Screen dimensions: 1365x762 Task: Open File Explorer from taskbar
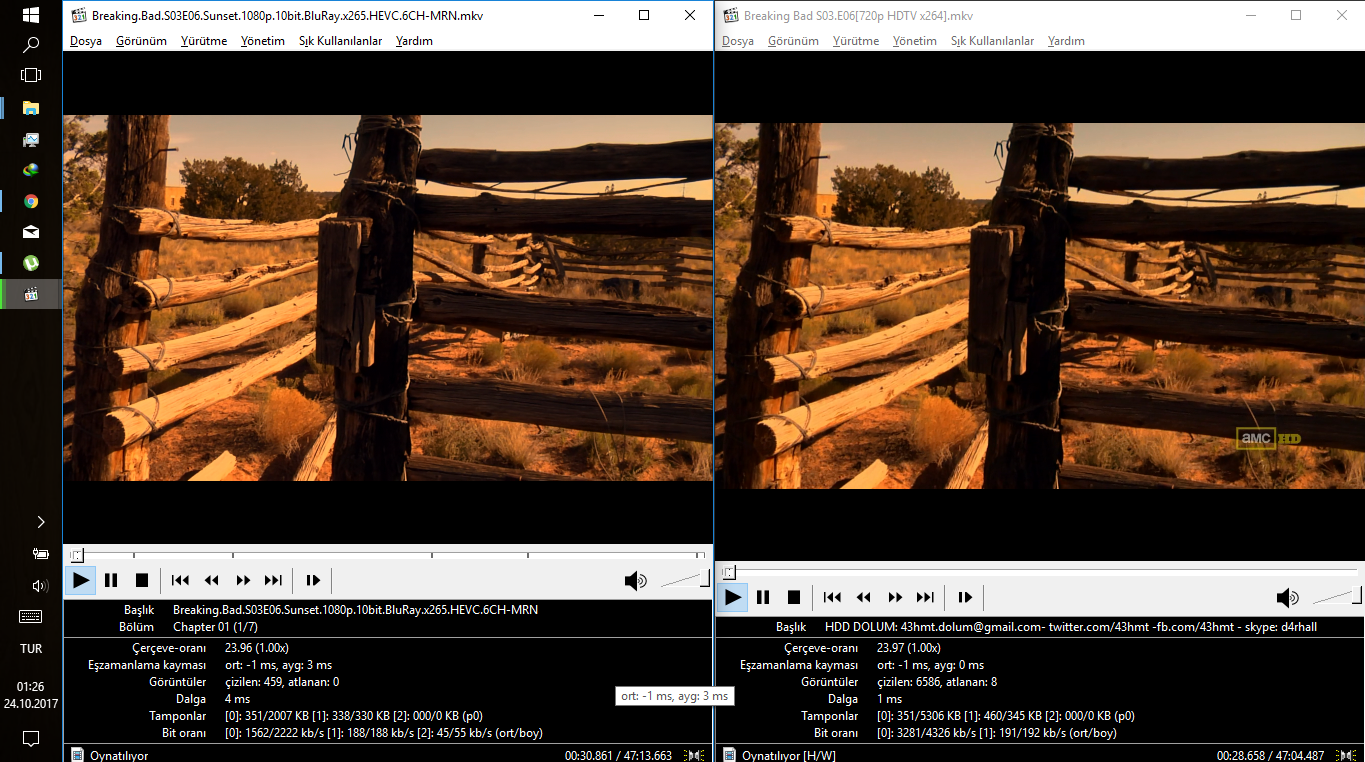click(x=31, y=108)
